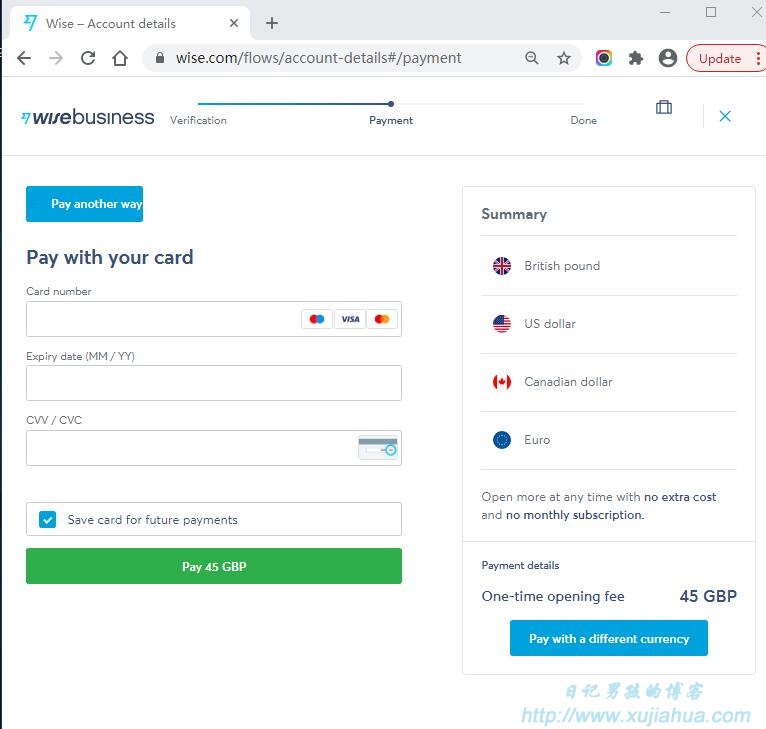766x729 pixels.
Task: Click Pay with a different currency
Action: (x=609, y=638)
